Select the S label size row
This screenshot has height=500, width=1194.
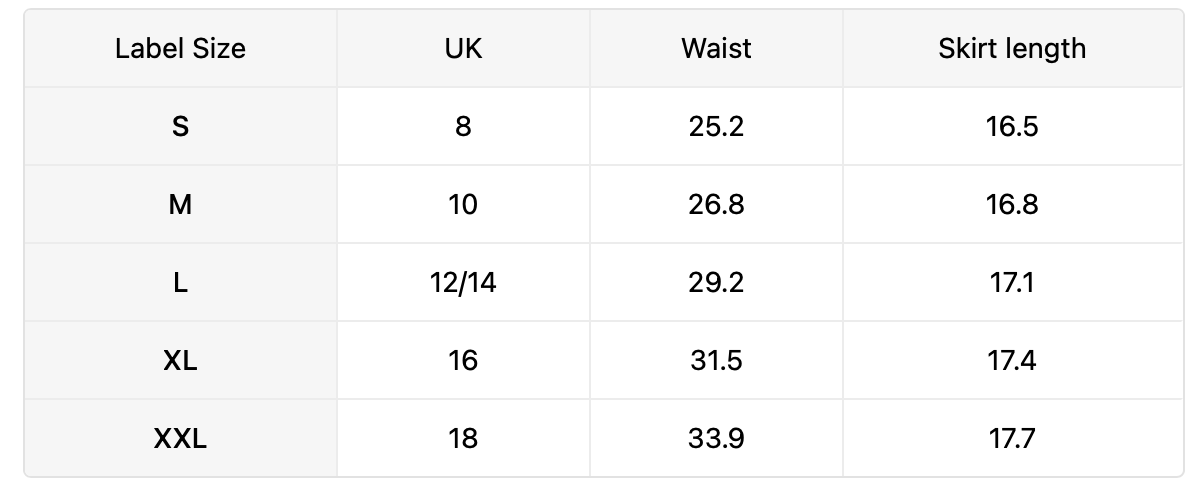(604, 126)
